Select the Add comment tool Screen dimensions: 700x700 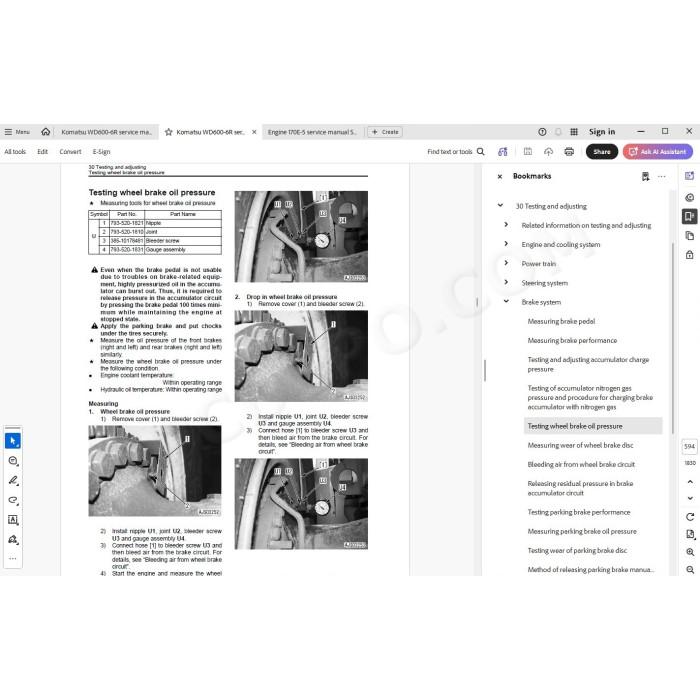(13, 461)
